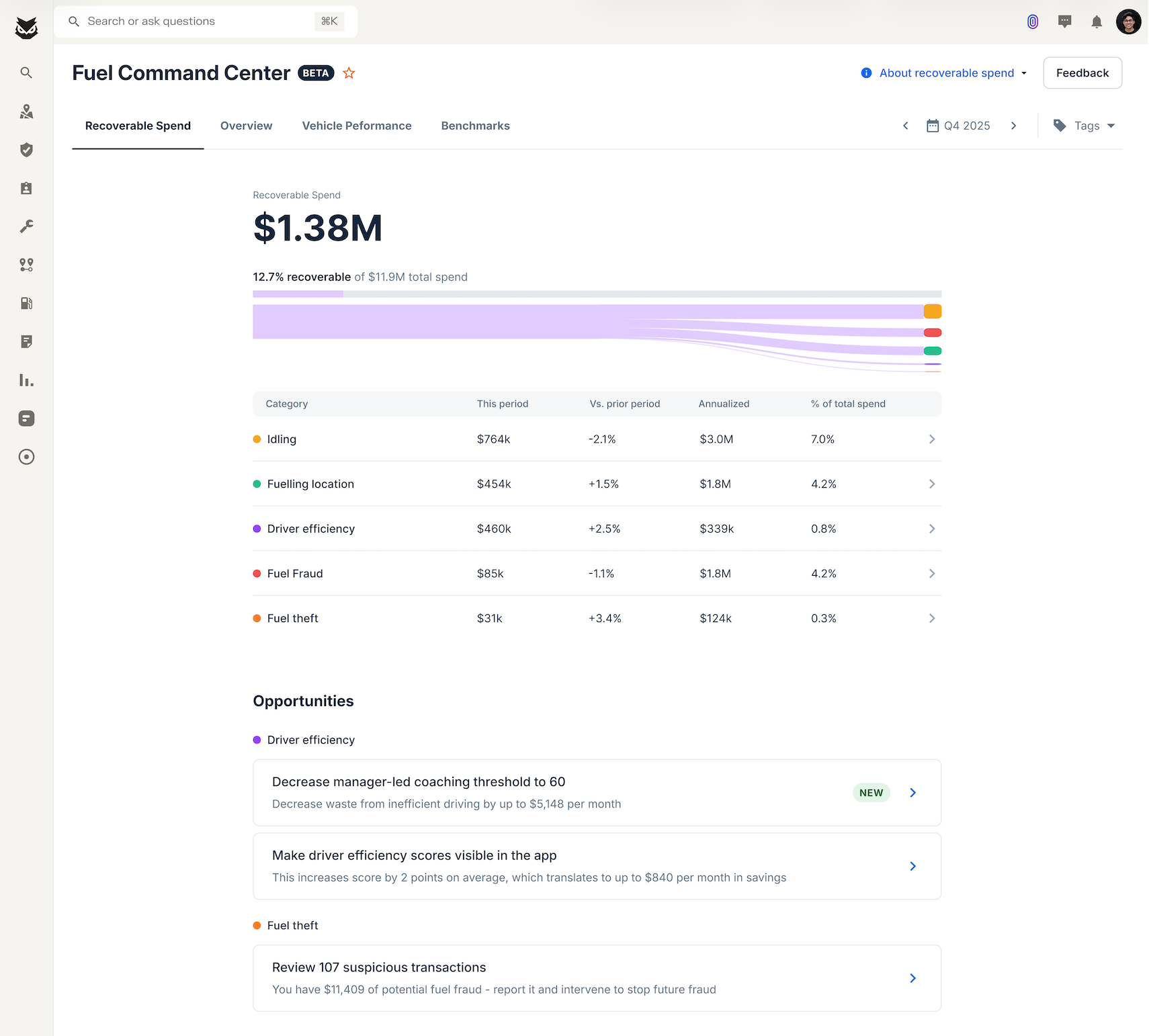Open Review 107 suspicious transactions card

597,978
